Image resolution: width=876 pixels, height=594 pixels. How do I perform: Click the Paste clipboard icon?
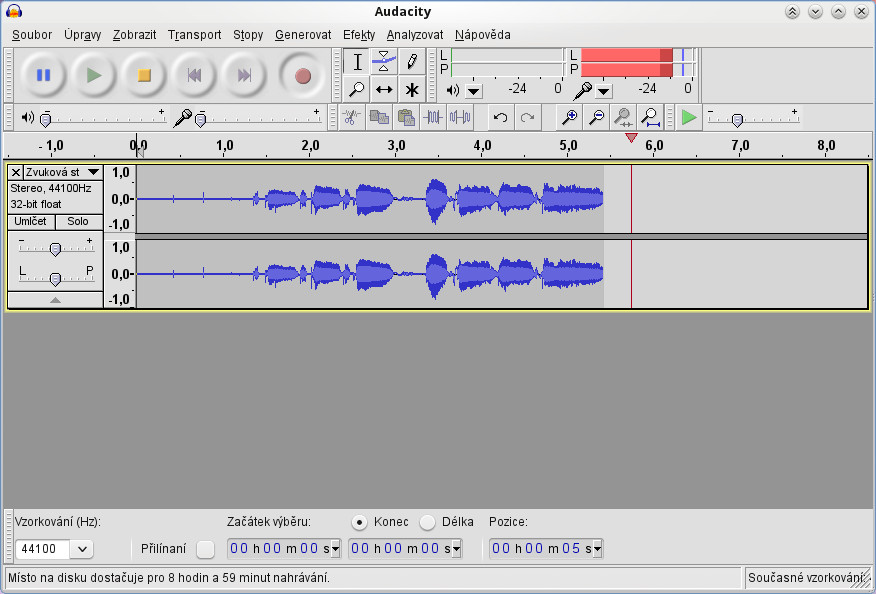pyautogui.click(x=406, y=117)
